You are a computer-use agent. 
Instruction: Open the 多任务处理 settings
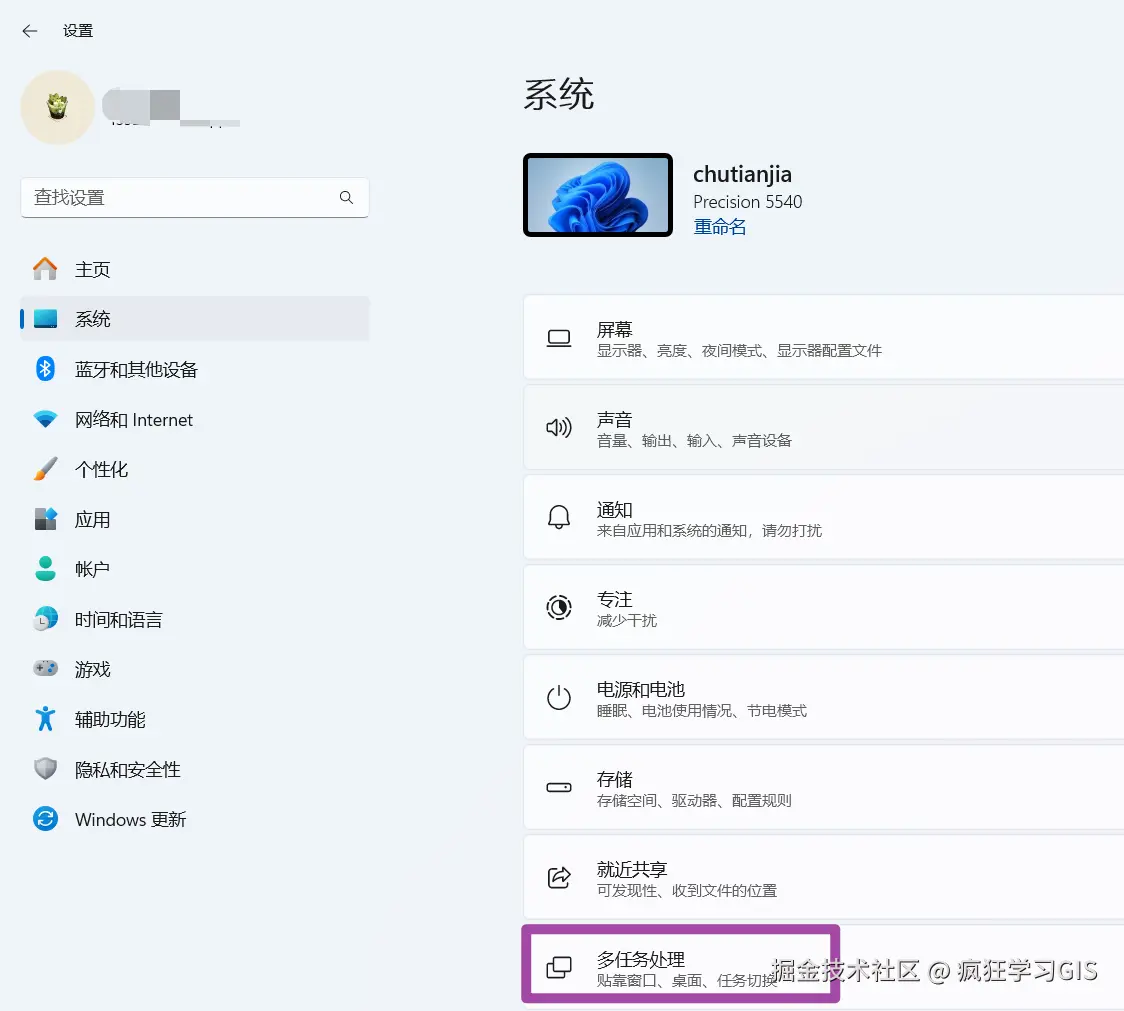coord(824,967)
